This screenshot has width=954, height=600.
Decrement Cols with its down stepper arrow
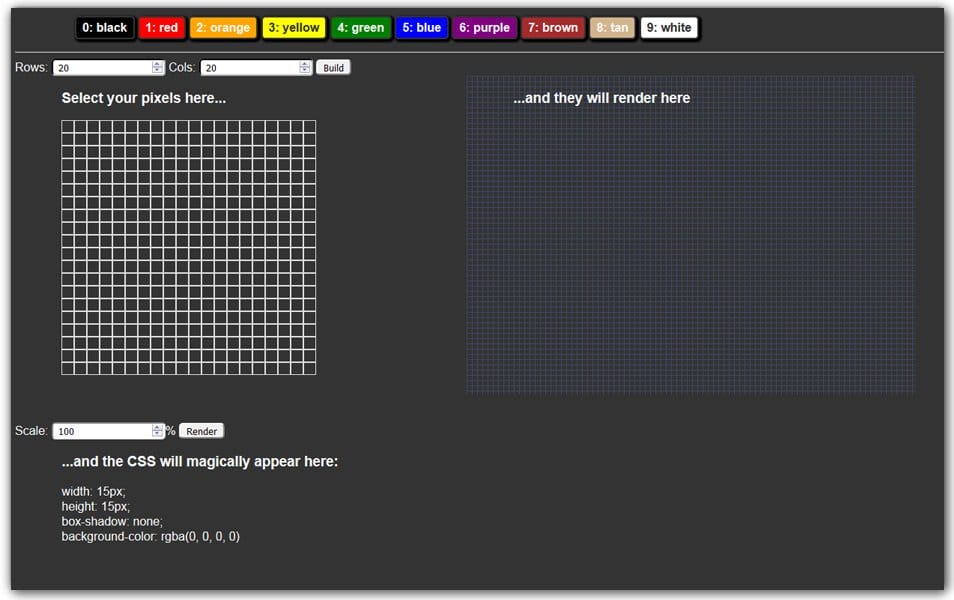[x=304, y=70]
